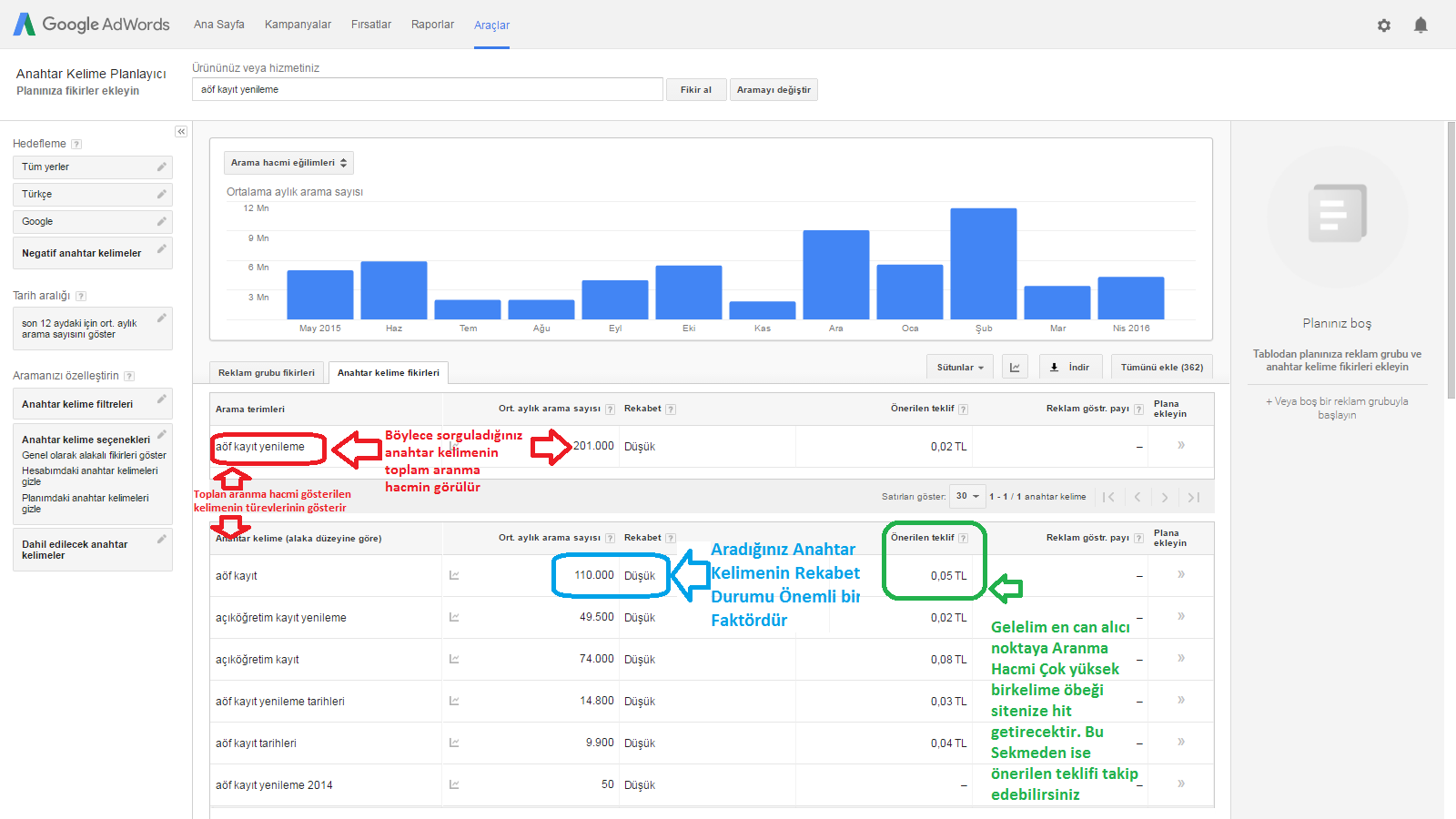Collapse the left sidebar panel

[181, 132]
